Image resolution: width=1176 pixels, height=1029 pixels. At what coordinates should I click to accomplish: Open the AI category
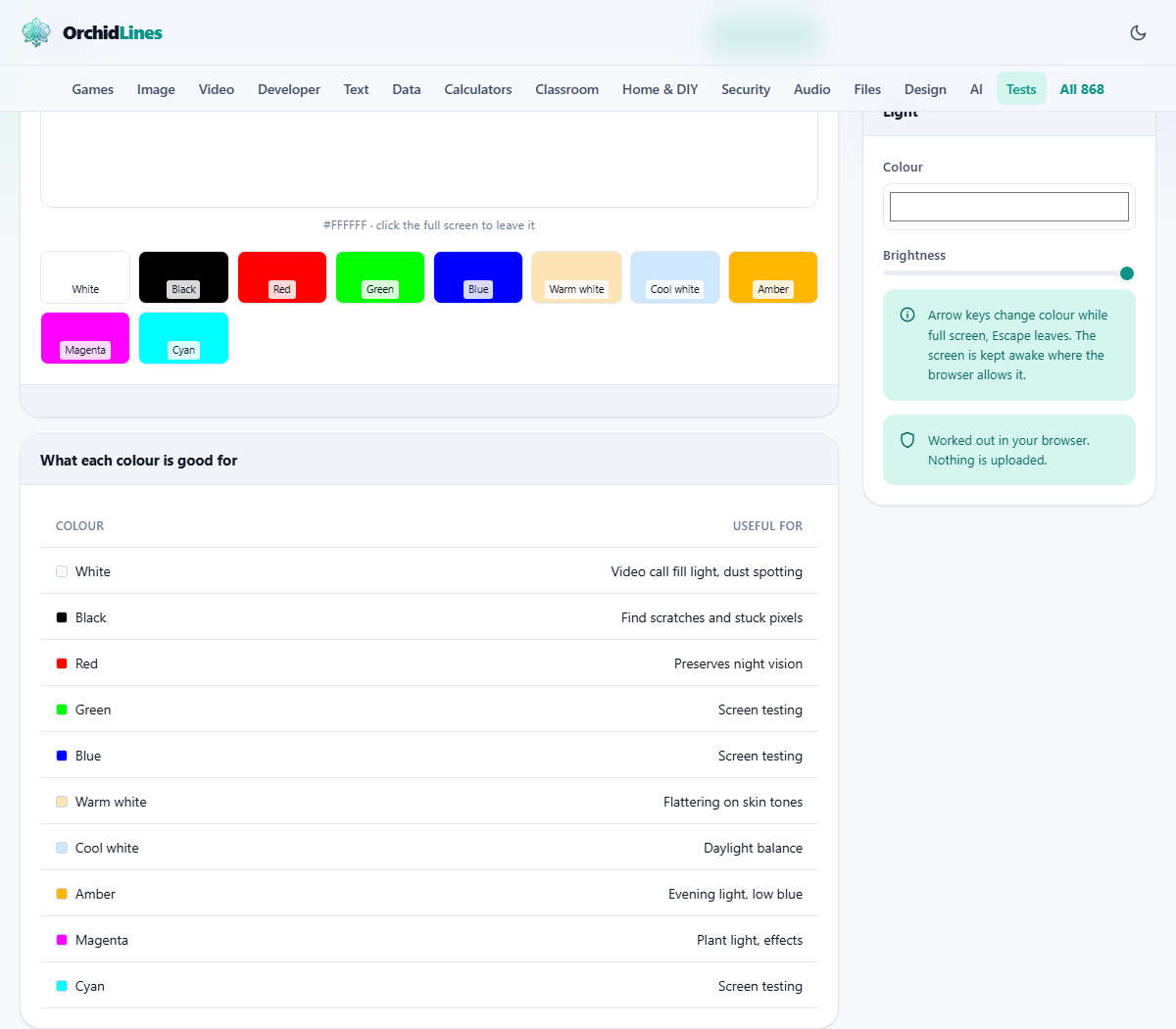click(976, 89)
